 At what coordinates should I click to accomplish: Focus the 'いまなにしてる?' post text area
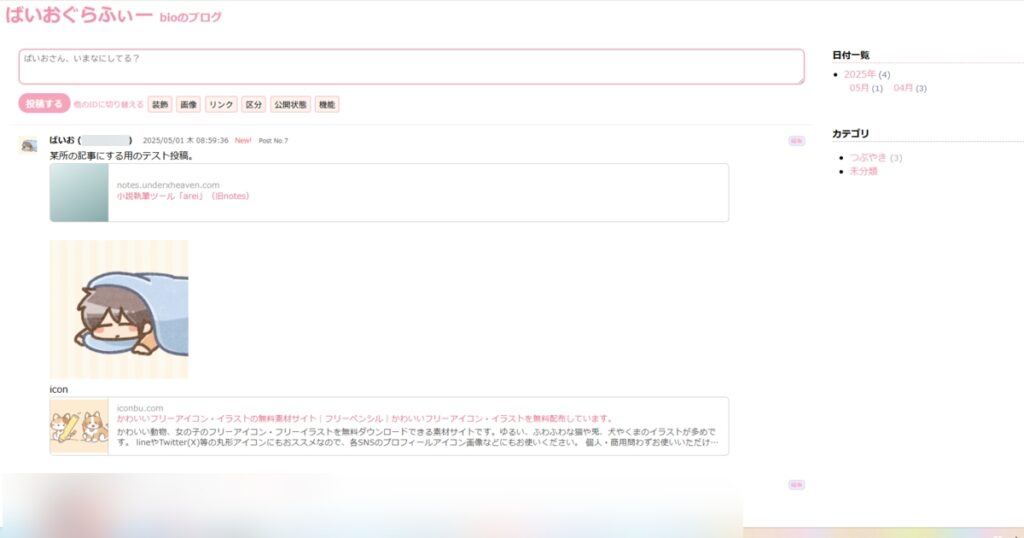click(411, 67)
